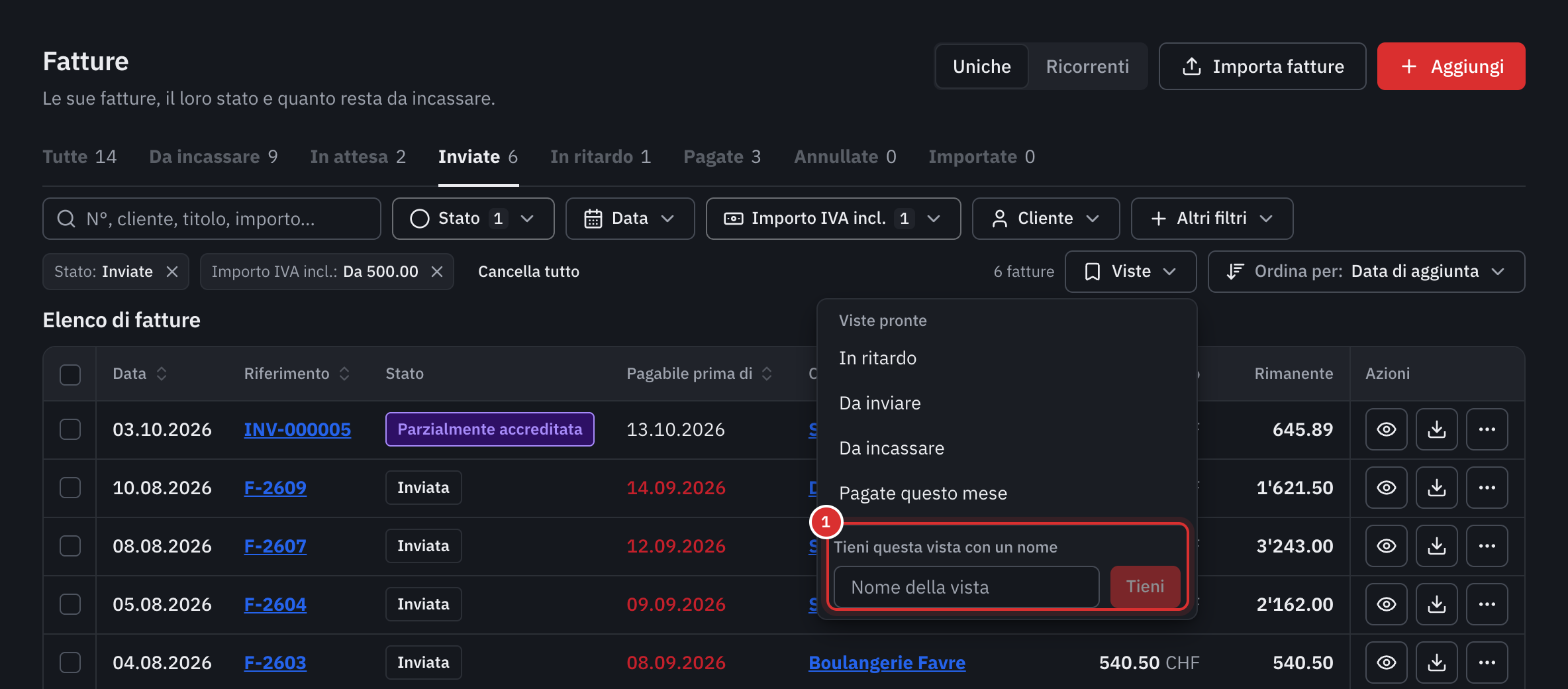
Task: Click the invoice search field
Action: coord(212,219)
